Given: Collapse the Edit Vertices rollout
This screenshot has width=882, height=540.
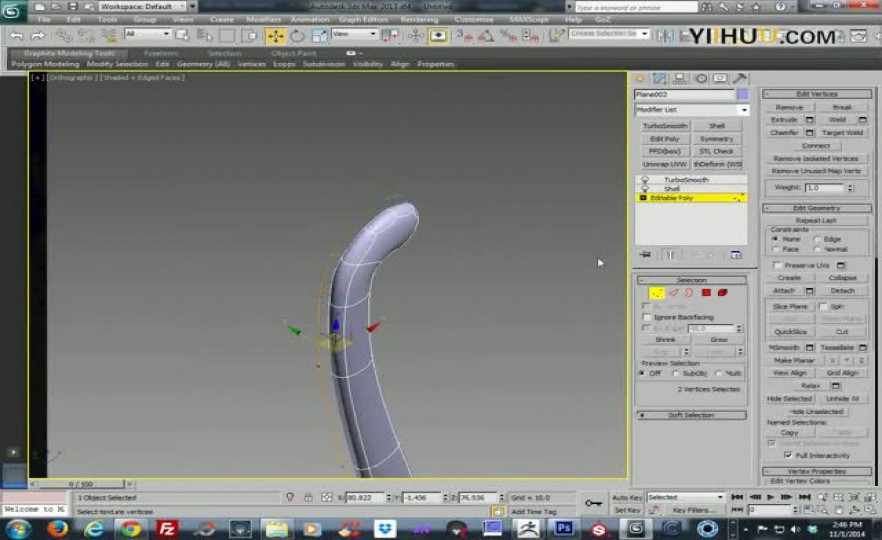Looking at the screenshot, I should click(x=817, y=94).
